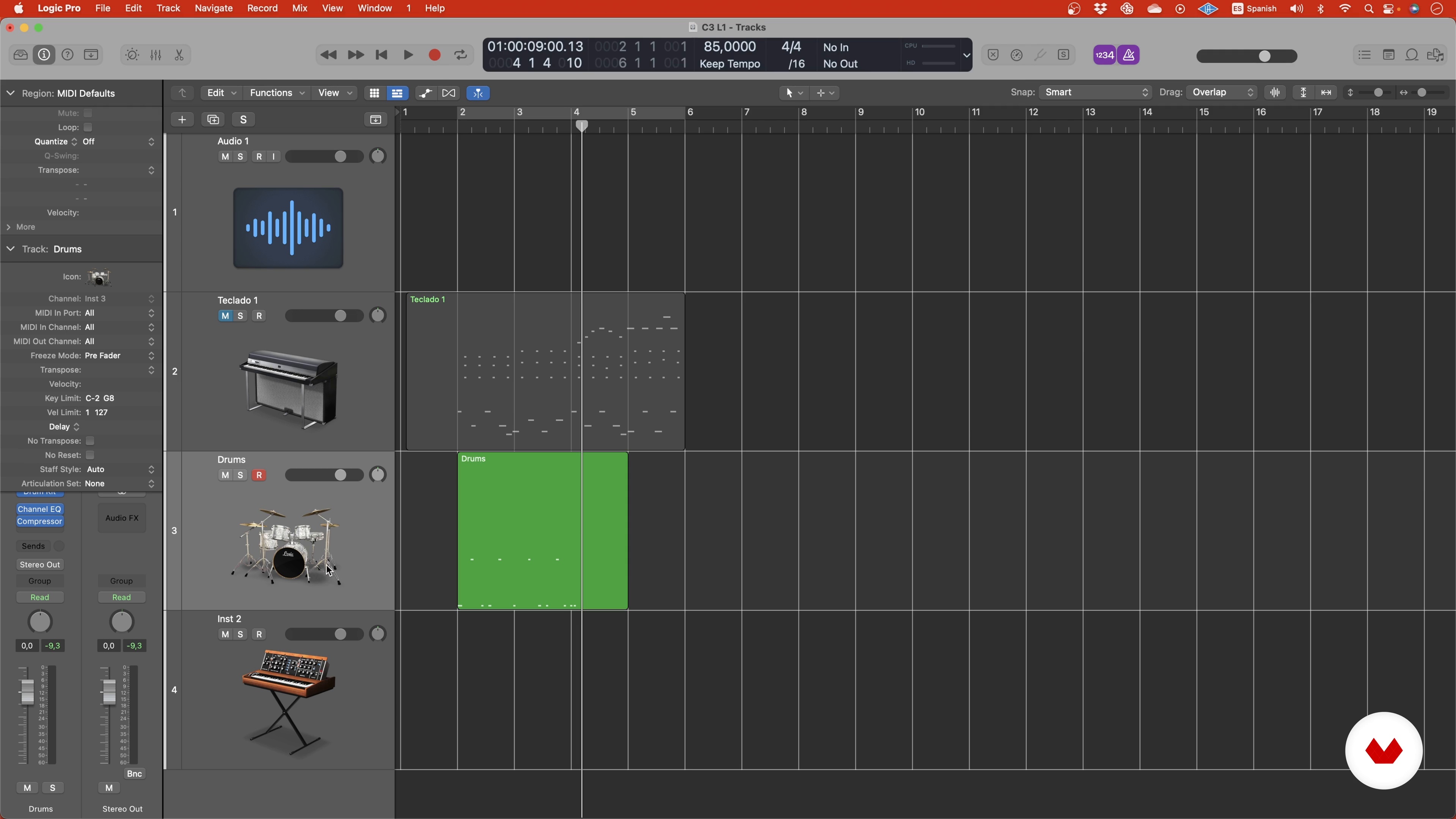Click the Vertical Auto Zoom icon

click(1304, 93)
